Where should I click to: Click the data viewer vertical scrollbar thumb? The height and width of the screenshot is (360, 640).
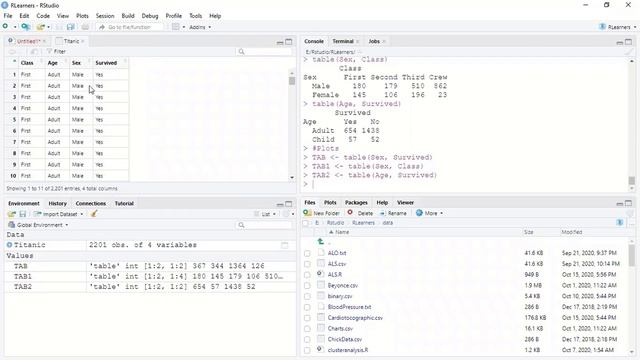tap(292, 81)
